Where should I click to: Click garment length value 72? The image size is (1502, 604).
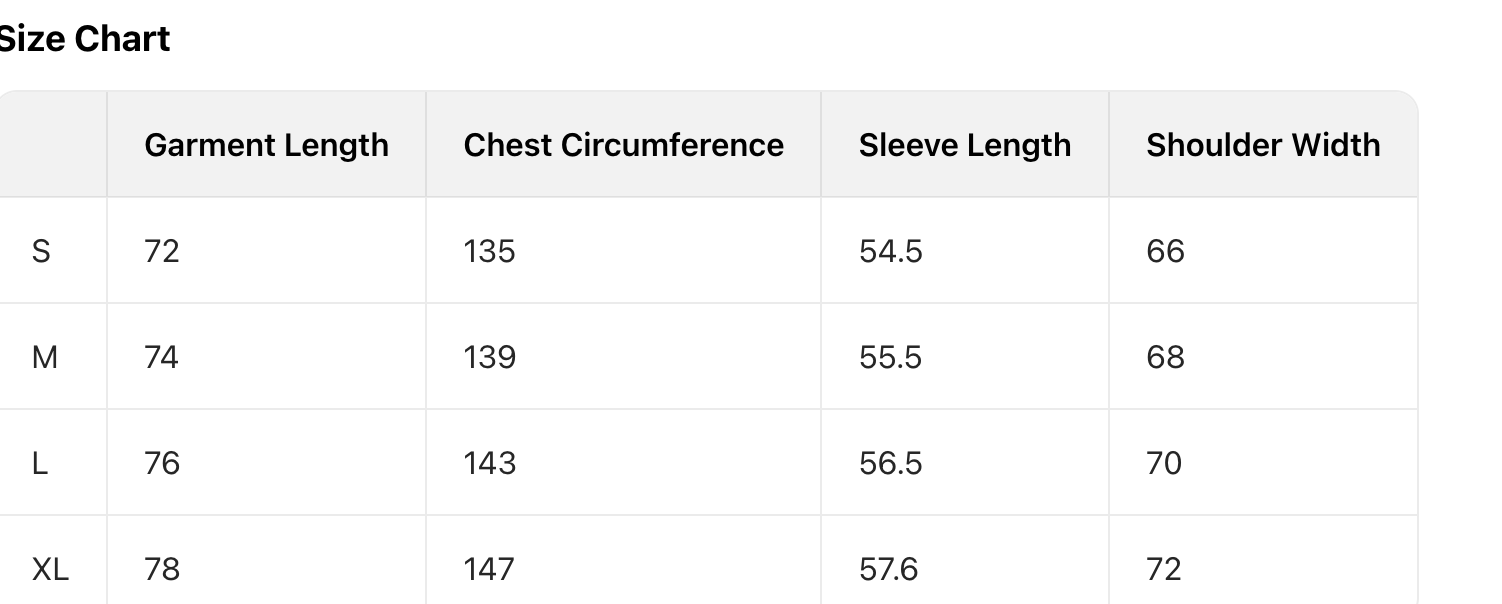[x=162, y=251]
